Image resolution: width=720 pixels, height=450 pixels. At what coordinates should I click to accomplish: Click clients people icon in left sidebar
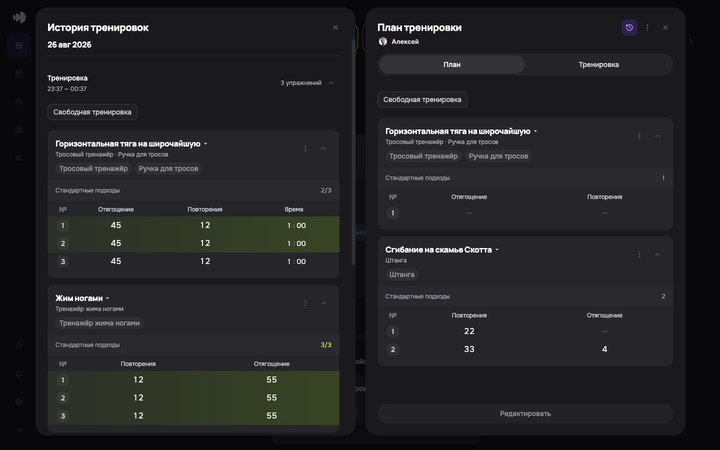[x=19, y=101]
